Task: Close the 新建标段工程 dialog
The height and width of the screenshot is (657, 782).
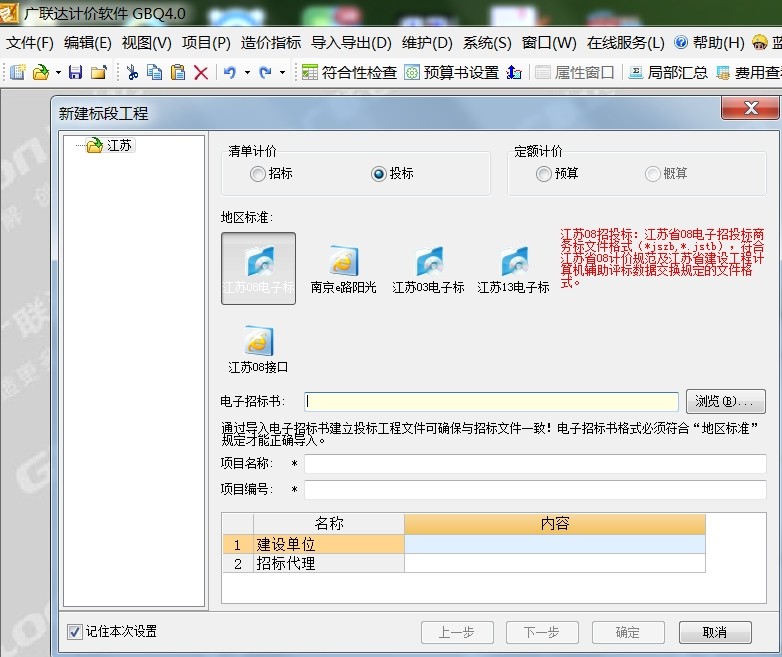Action: (x=750, y=108)
